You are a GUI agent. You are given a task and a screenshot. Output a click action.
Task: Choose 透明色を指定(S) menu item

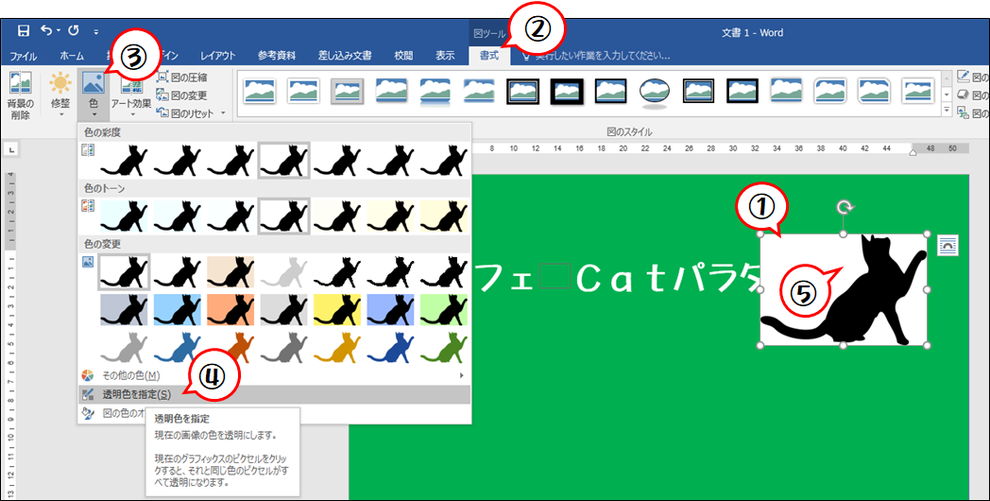point(274,395)
